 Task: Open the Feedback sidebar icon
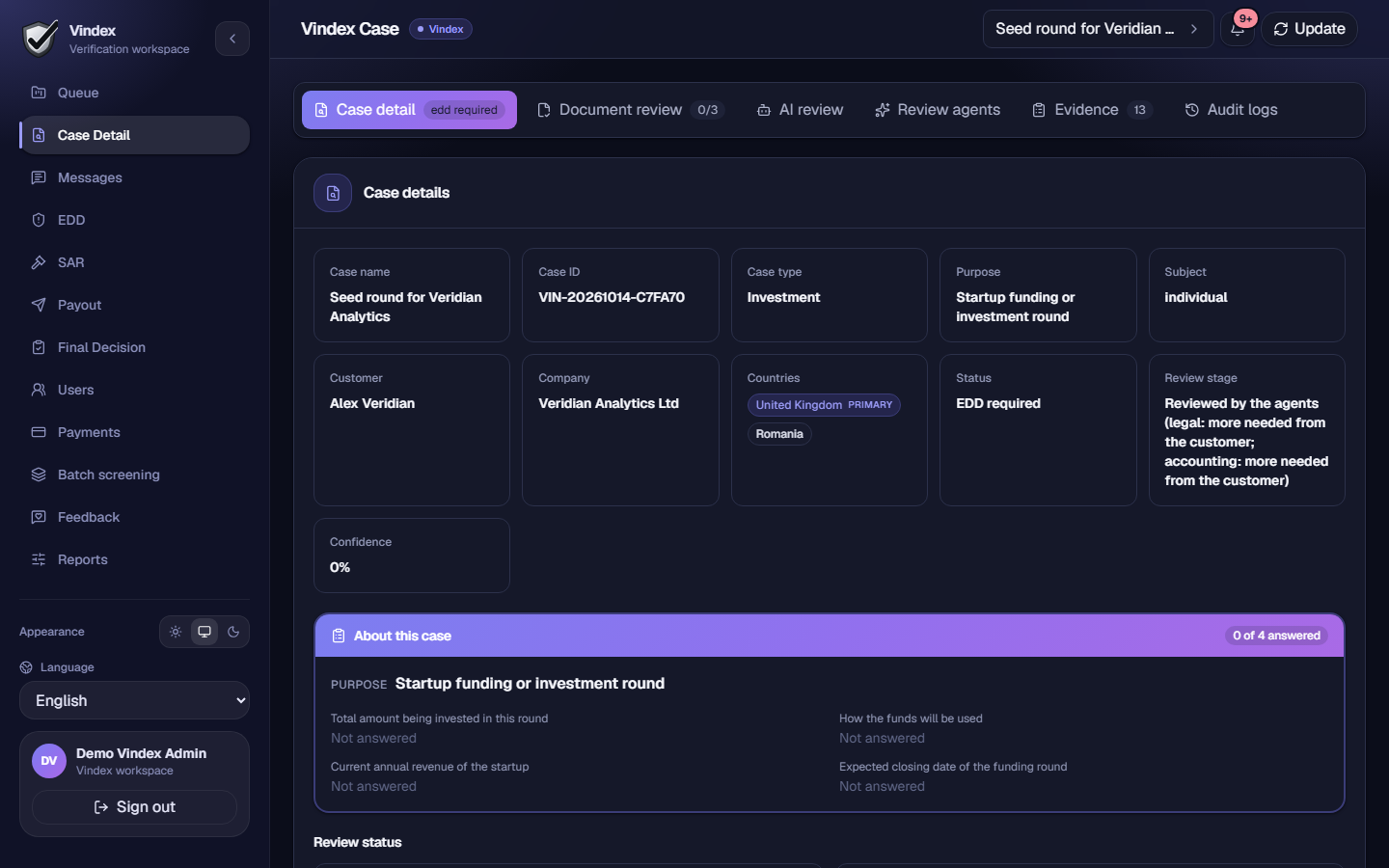tap(39, 517)
